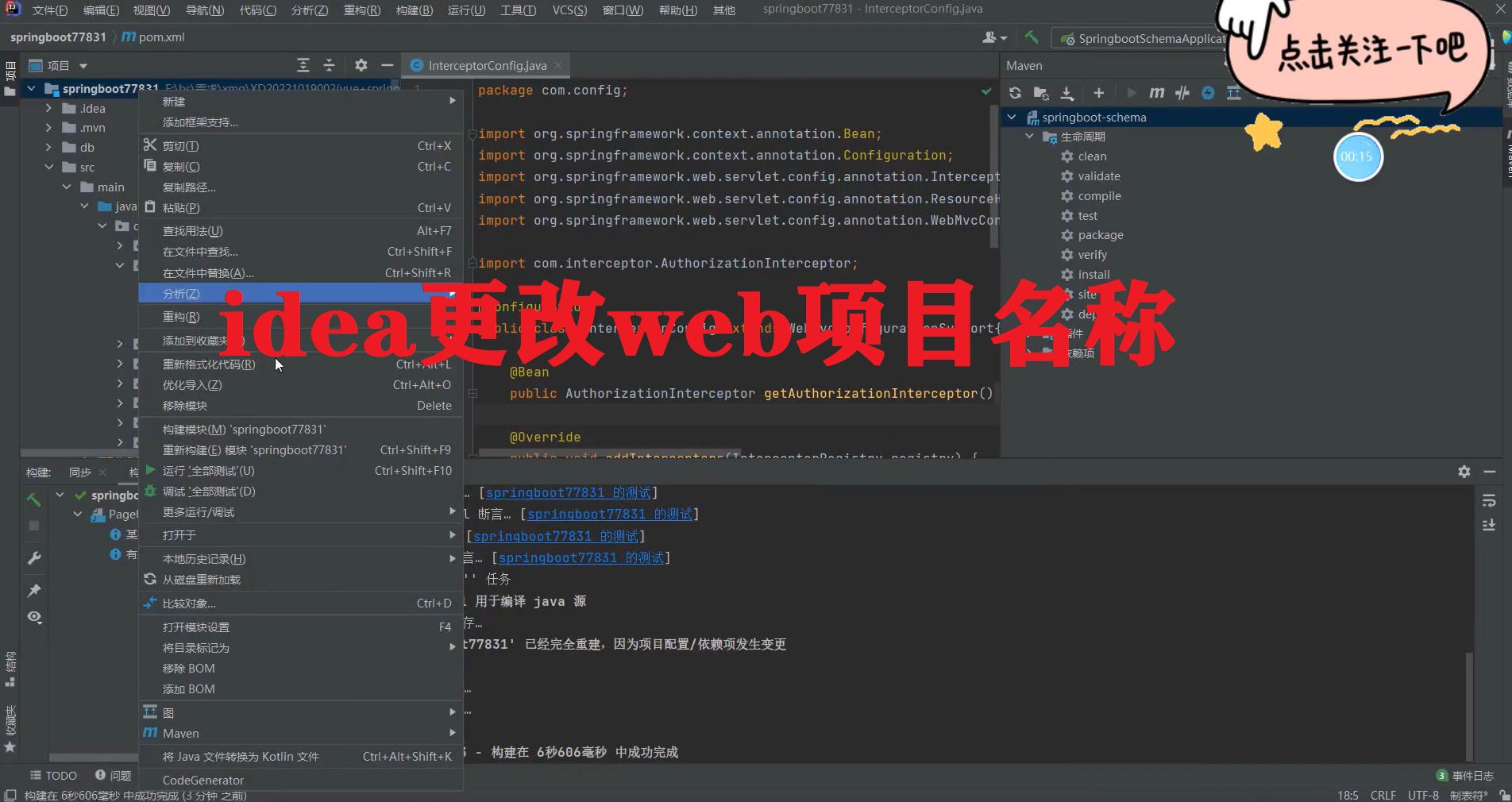Image resolution: width=1512 pixels, height=802 pixels.
Task: Select compile Maven lifecycle goal
Action: pos(1099,195)
